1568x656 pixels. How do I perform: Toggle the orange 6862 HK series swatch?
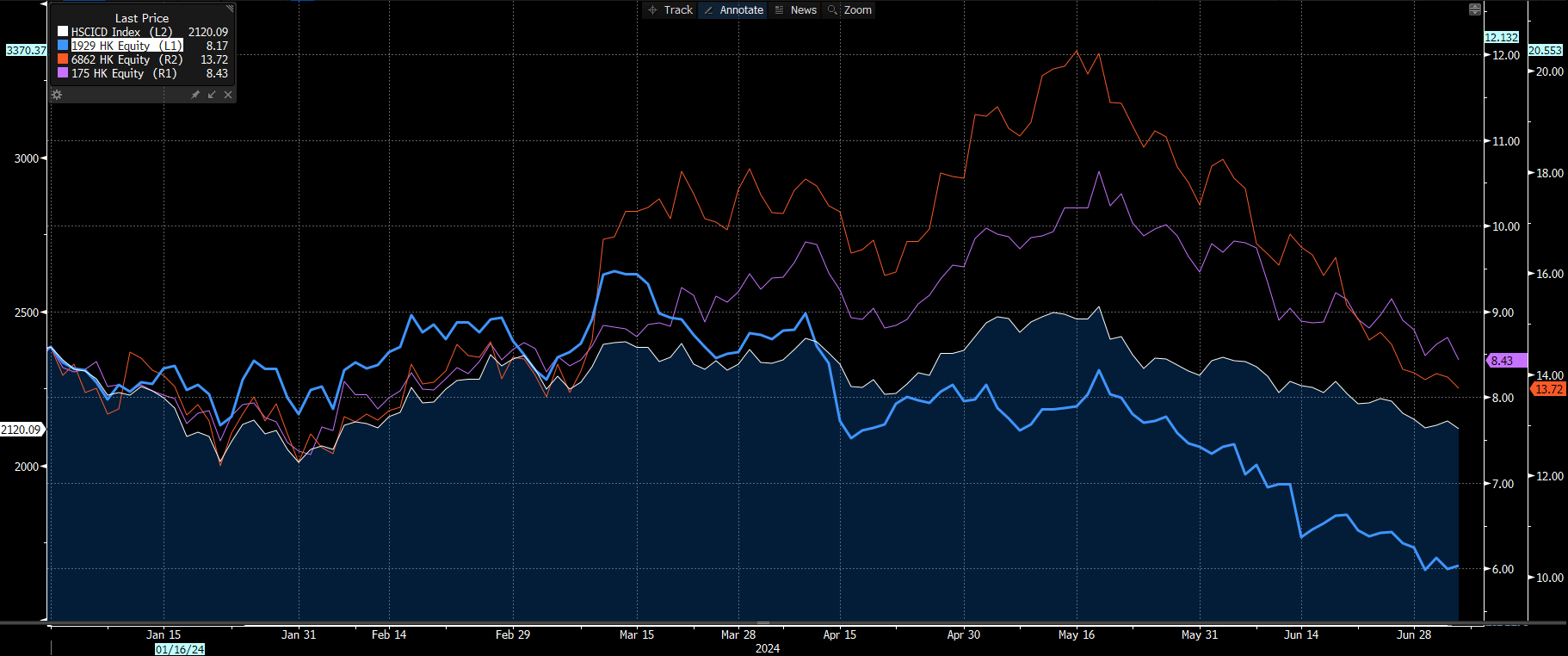pyautogui.click(x=63, y=59)
